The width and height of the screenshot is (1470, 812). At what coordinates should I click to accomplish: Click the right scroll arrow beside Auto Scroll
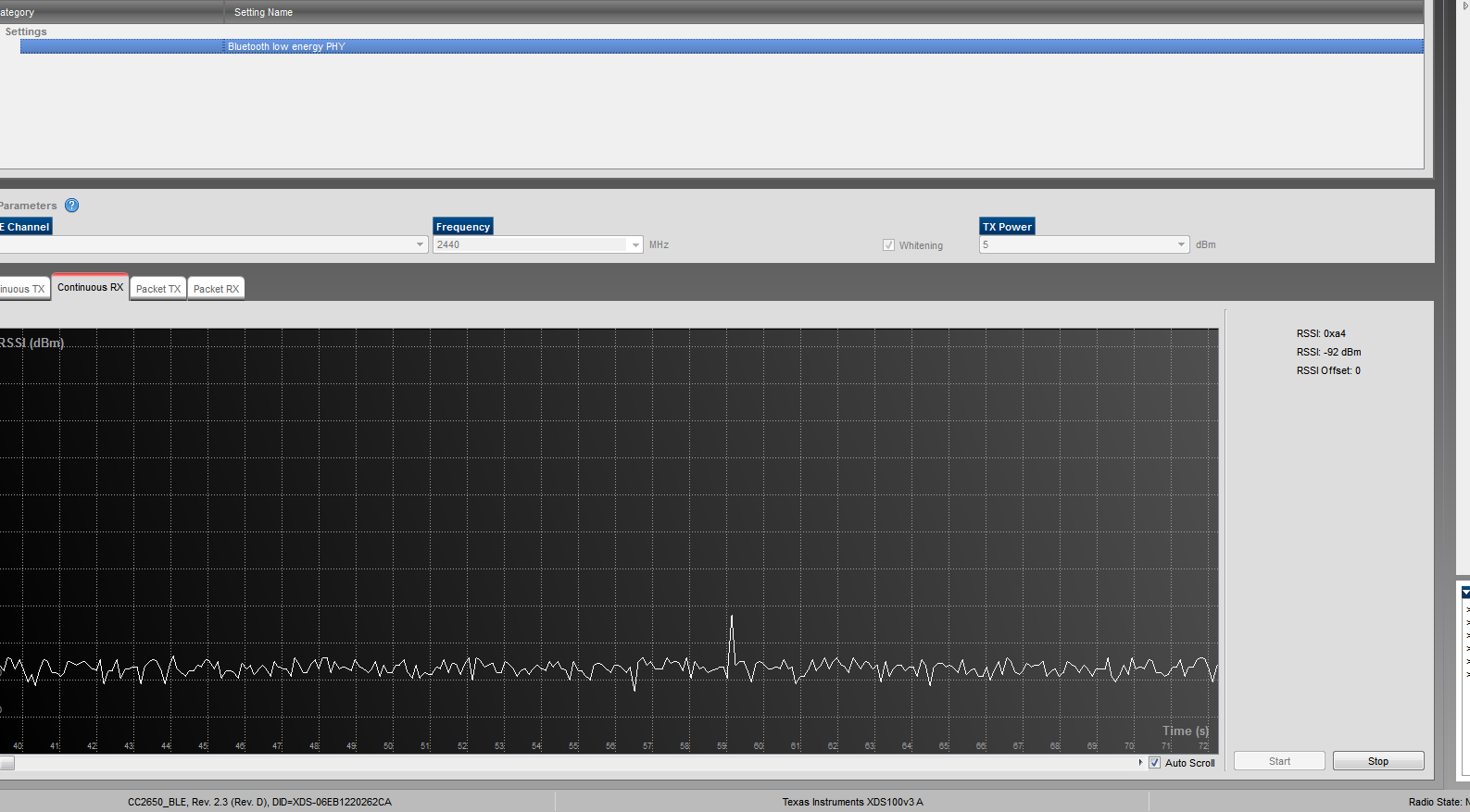pyautogui.click(x=1140, y=763)
